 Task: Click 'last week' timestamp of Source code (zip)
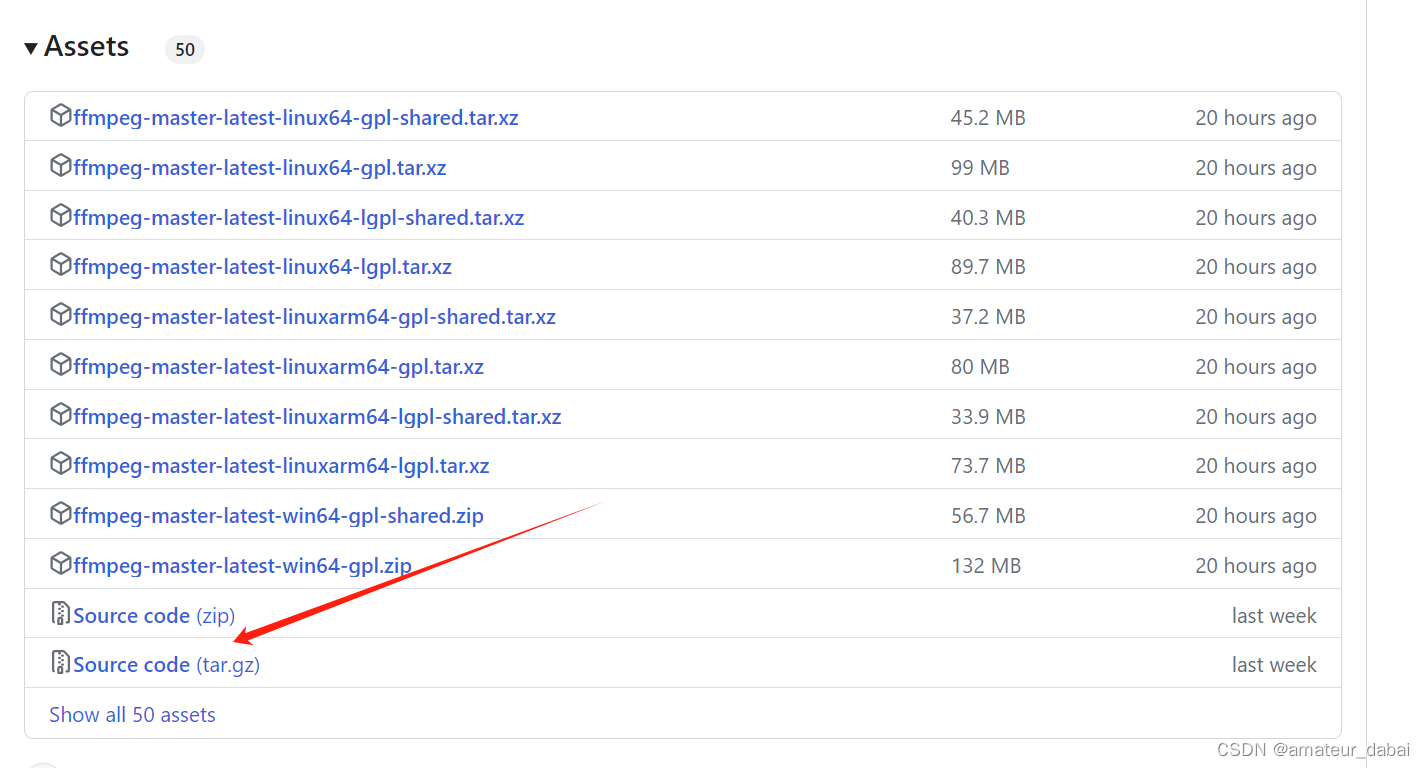[x=1274, y=616]
